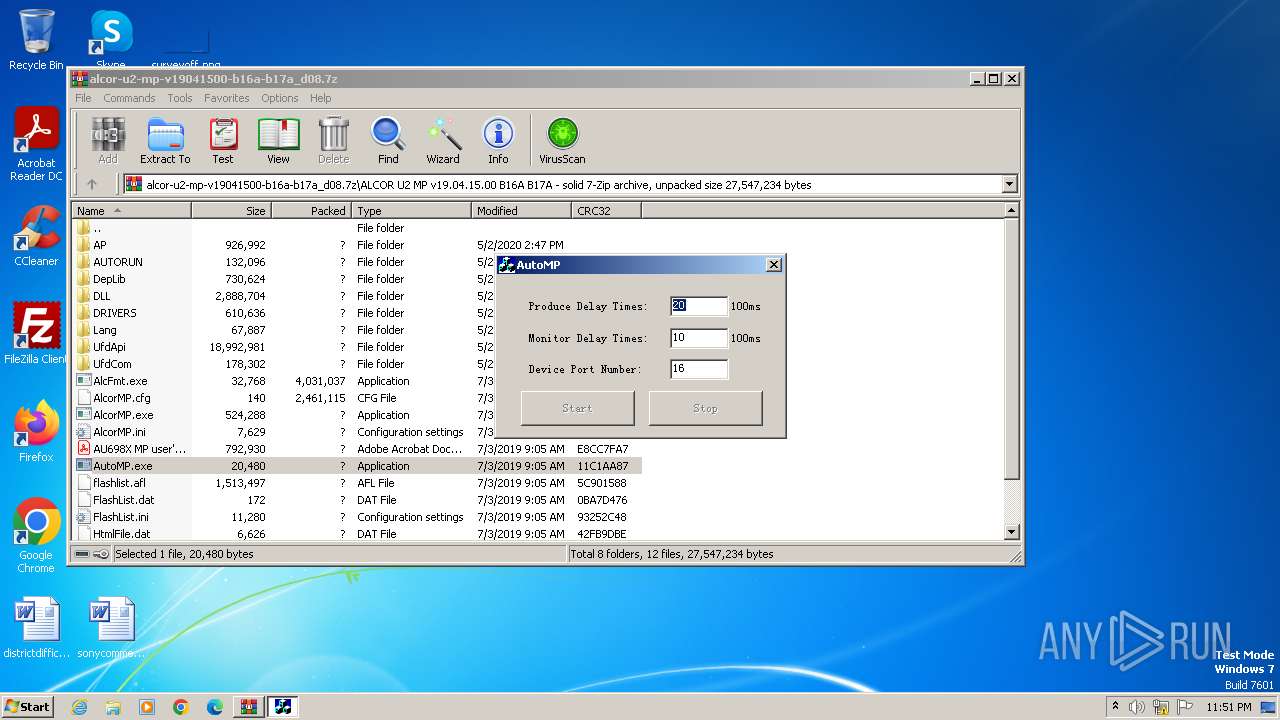Click the Add toolbar icon in WinRAR

pos(108,140)
